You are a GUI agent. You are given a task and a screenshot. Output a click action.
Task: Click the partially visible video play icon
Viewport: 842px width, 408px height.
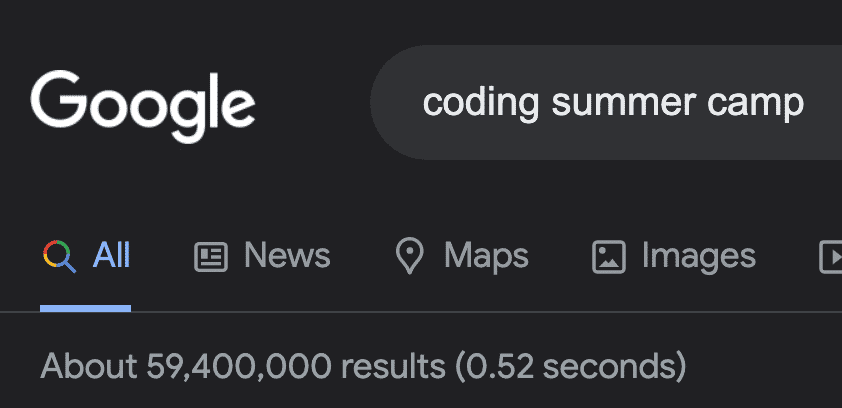tap(831, 257)
